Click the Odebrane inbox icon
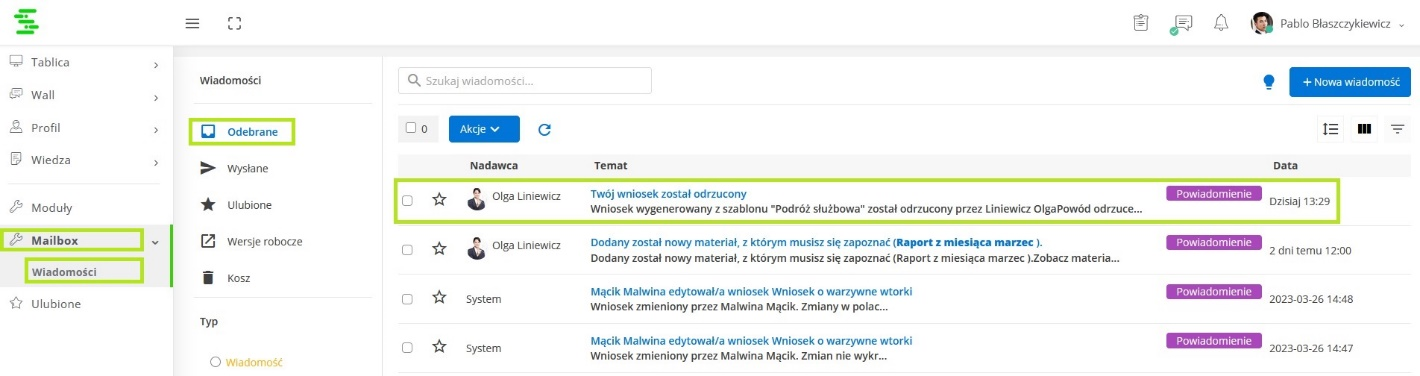The height and width of the screenshot is (376, 1420). (208, 131)
